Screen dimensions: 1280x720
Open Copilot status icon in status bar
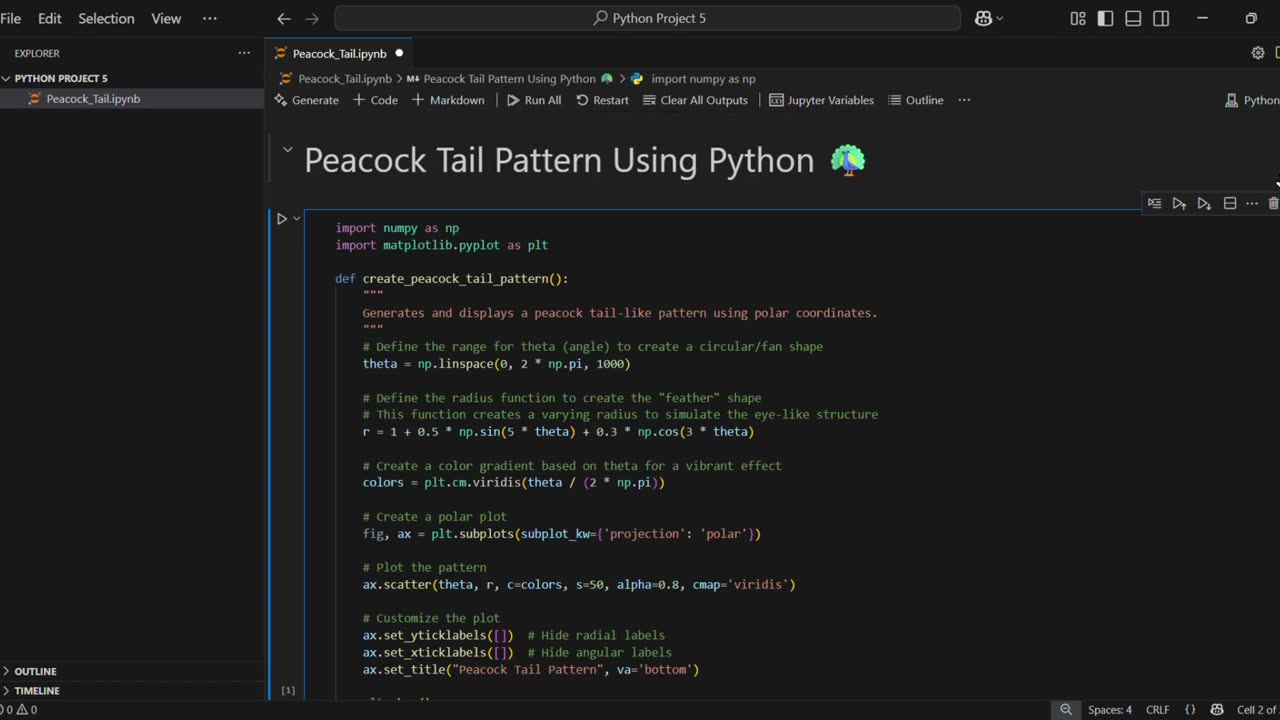coord(1217,710)
